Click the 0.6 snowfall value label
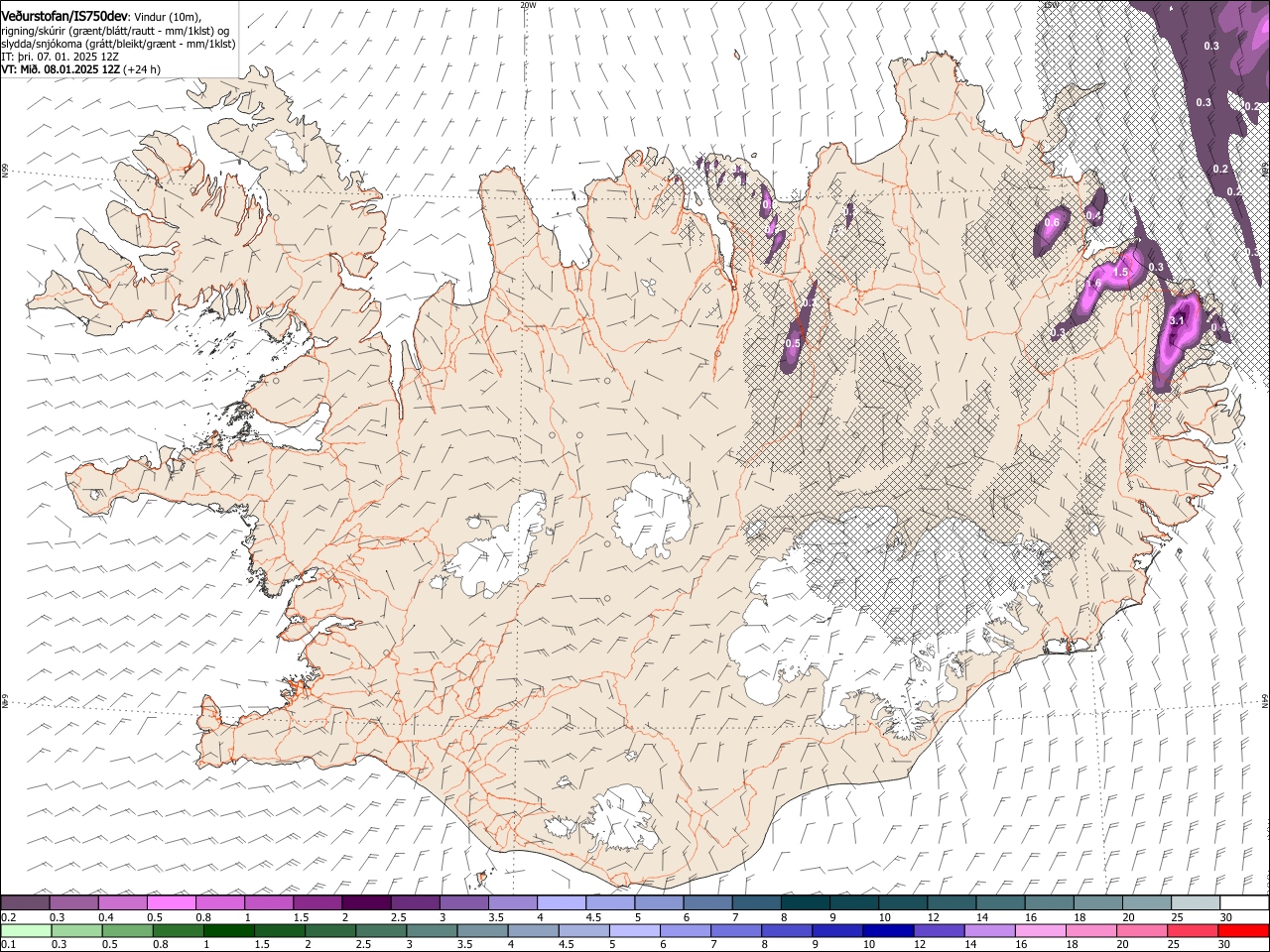Screen dimensions: 1270x952 point(1052,222)
